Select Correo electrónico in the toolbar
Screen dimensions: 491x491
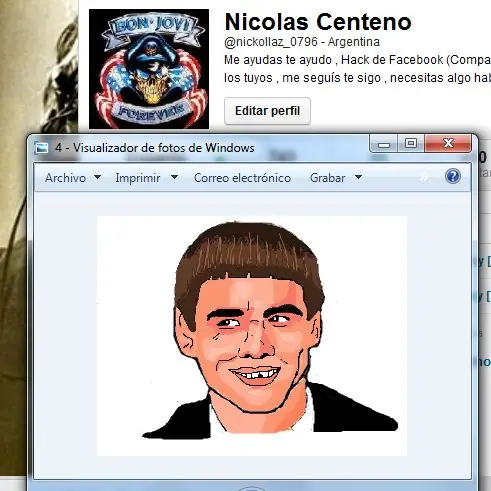tap(242, 178)
